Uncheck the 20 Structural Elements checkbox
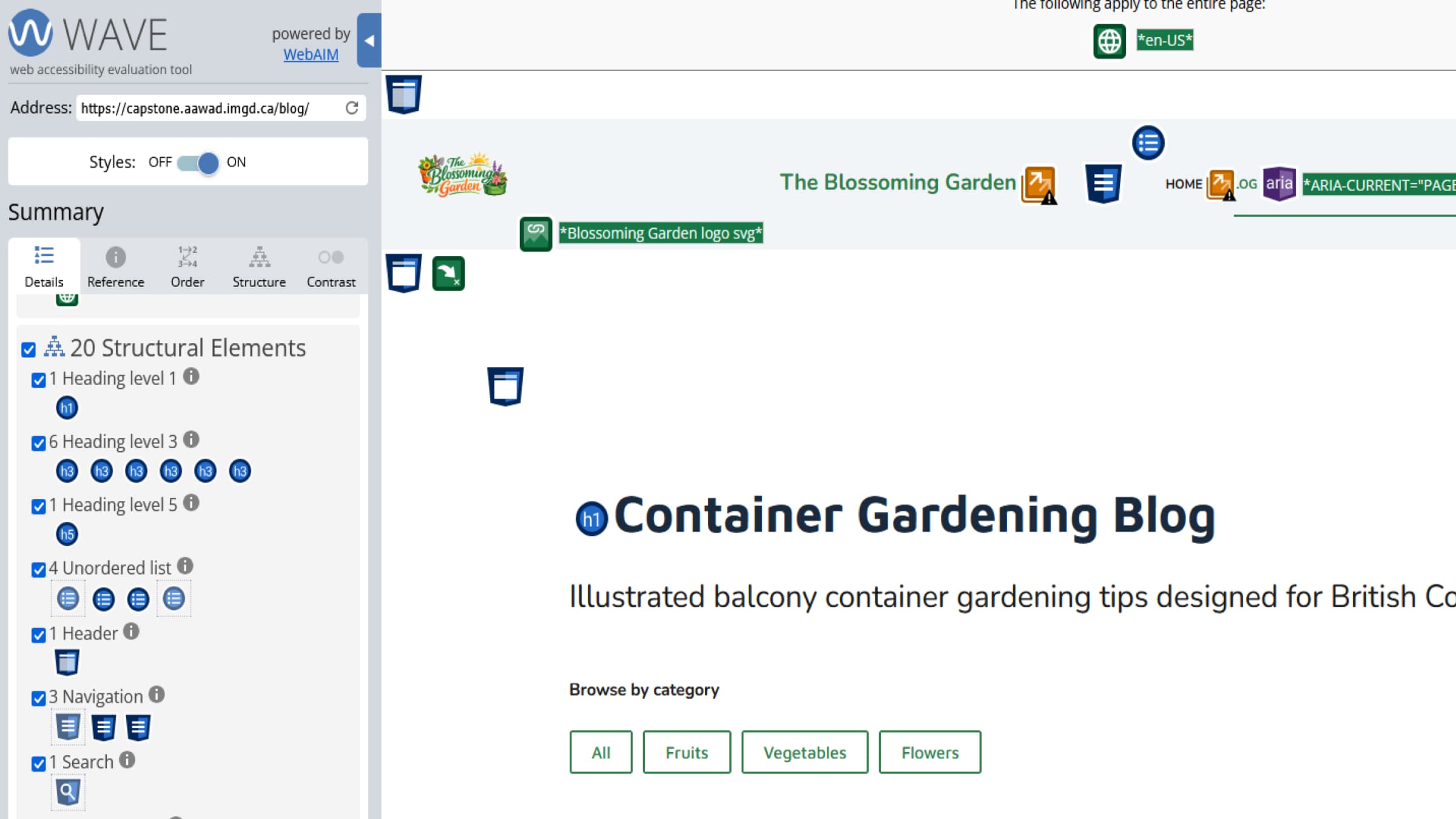1456x819 pixels. click(29, 350)
